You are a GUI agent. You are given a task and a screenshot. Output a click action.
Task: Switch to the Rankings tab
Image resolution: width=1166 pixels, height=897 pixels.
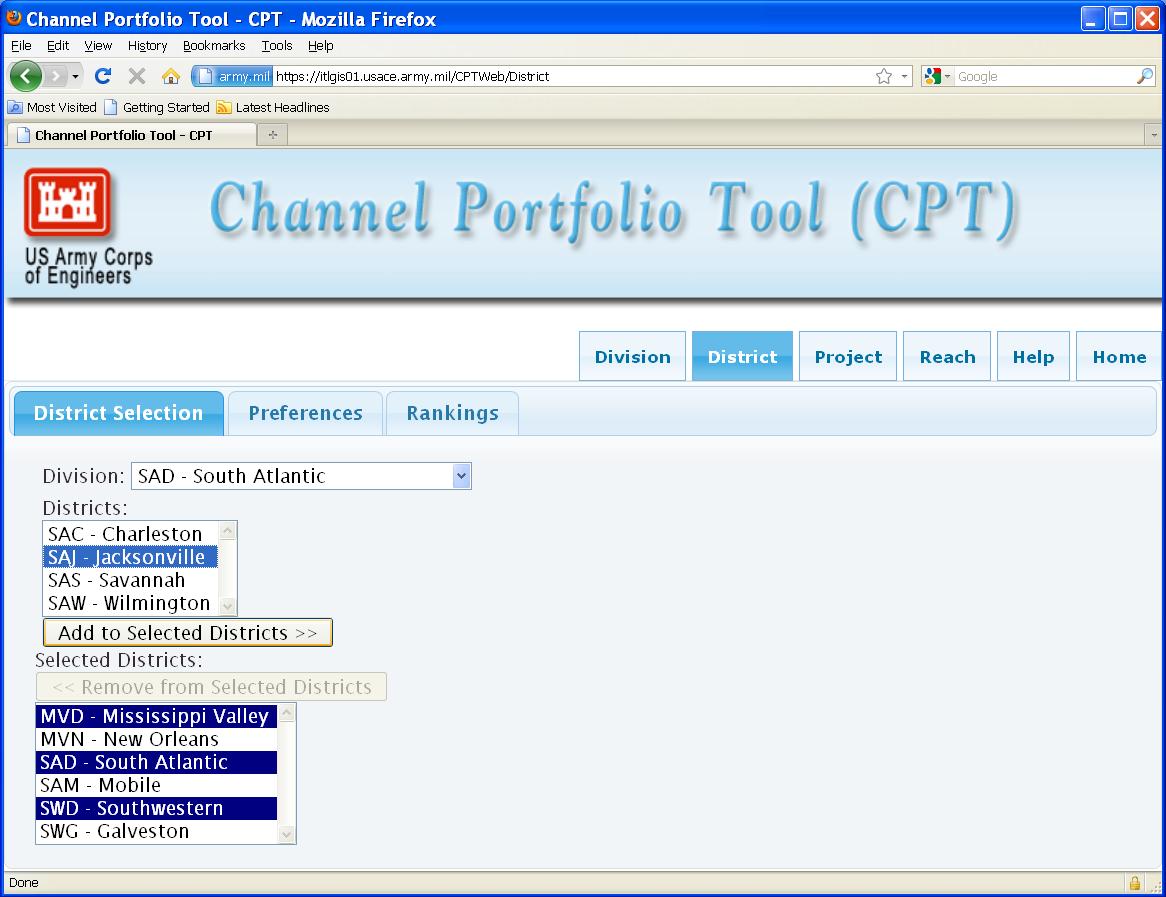click(452, 413)
